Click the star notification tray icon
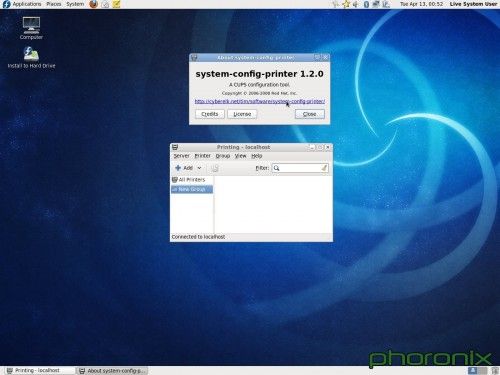Viewport: 500px width, 375px height. tap(347, 4)
